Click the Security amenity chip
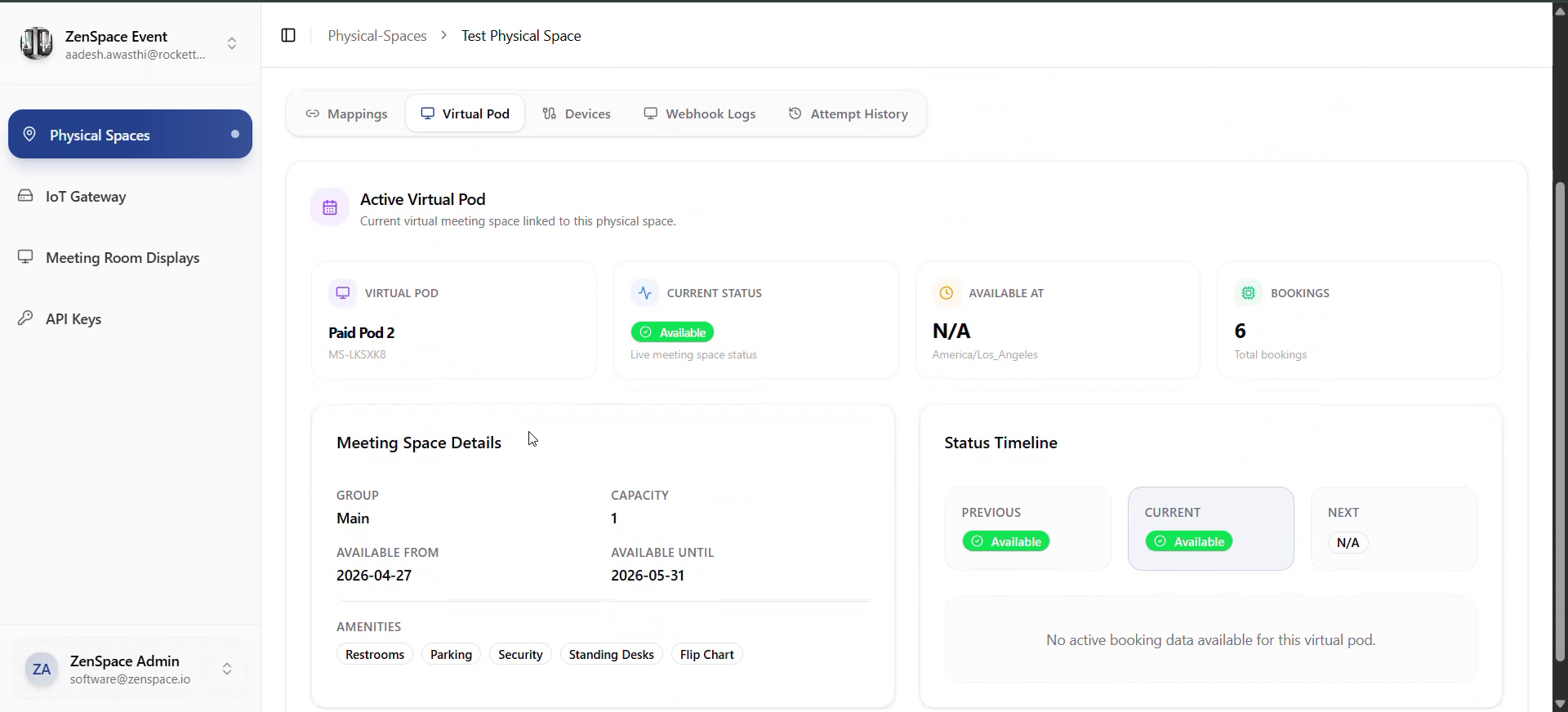The width and height of the screenshot is (1568, 712). (520, 654)
